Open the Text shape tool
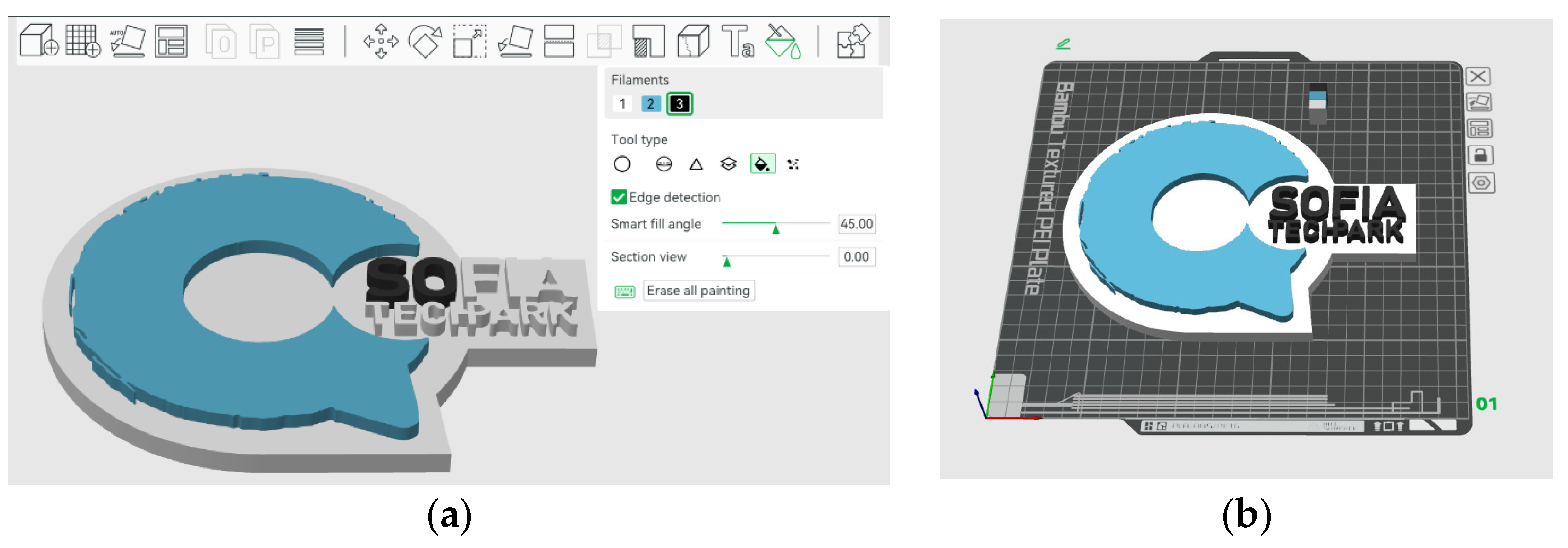 [737, 41]
